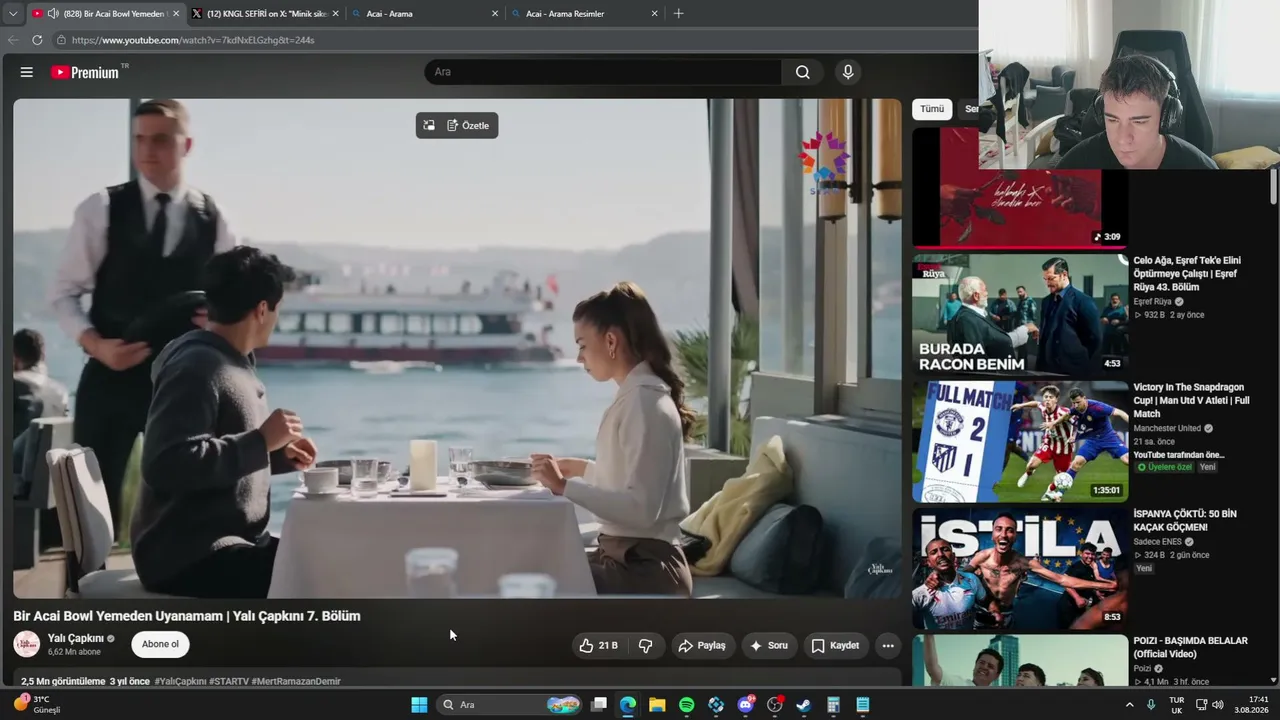Open the #STARTV hashtag link
Screen dimensions: 1280x720
[x=227, y=681]
